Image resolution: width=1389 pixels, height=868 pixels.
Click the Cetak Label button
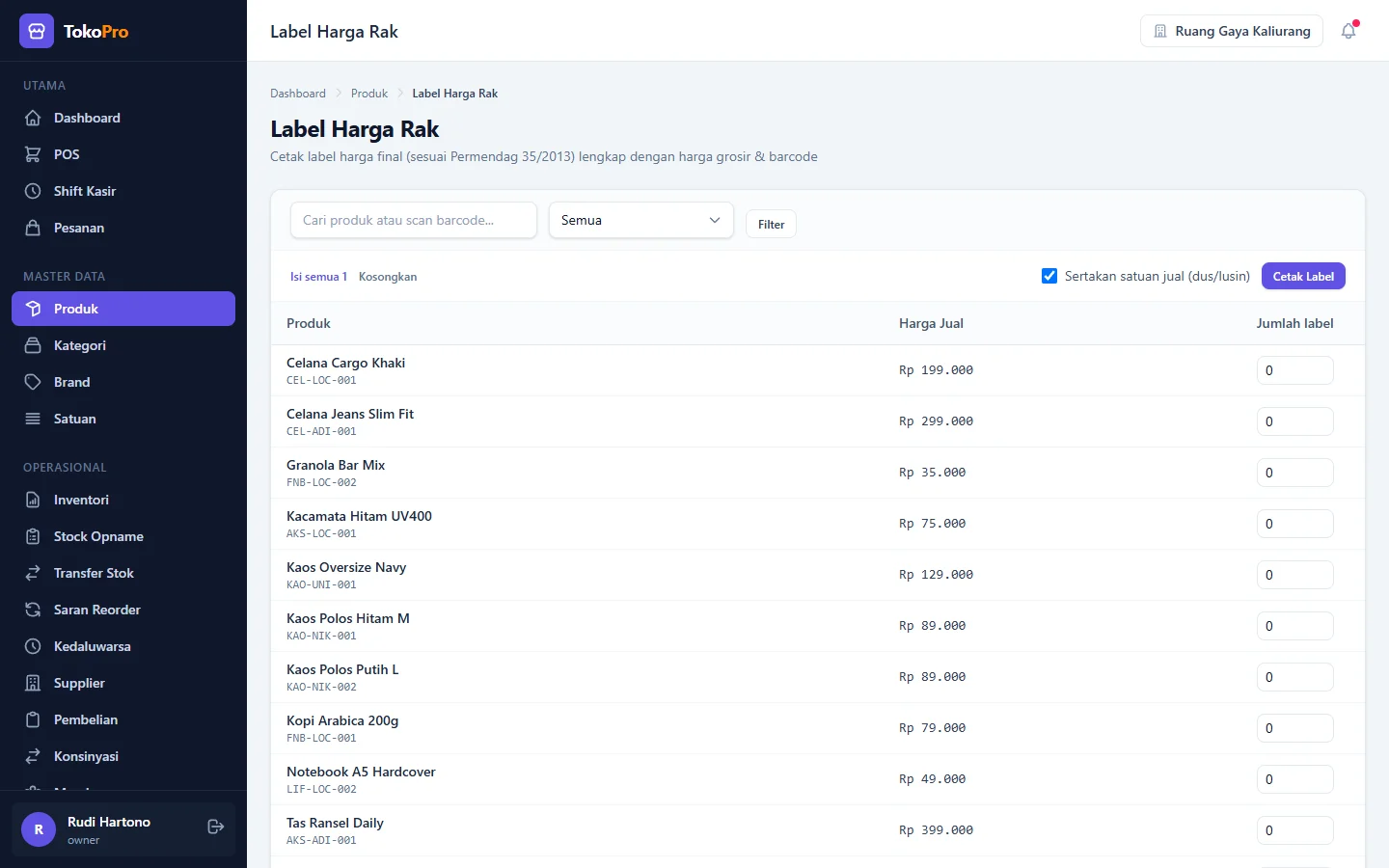(x=1303, y=276)
